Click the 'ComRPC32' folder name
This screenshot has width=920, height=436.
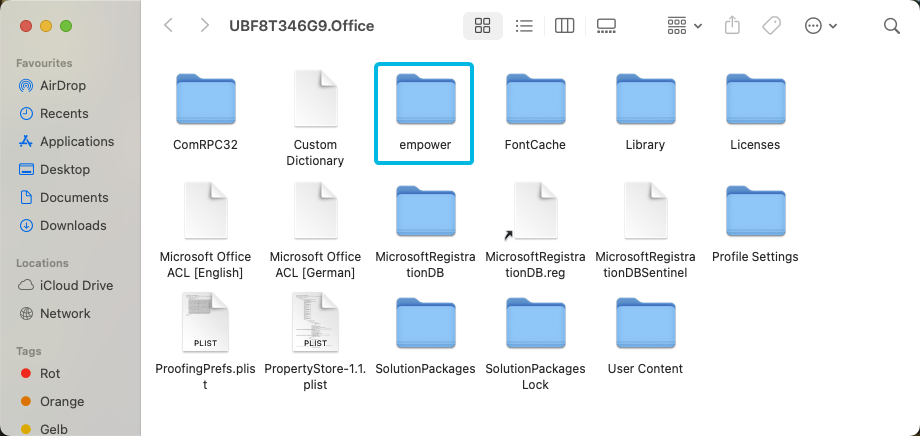[x=205, y=145]
